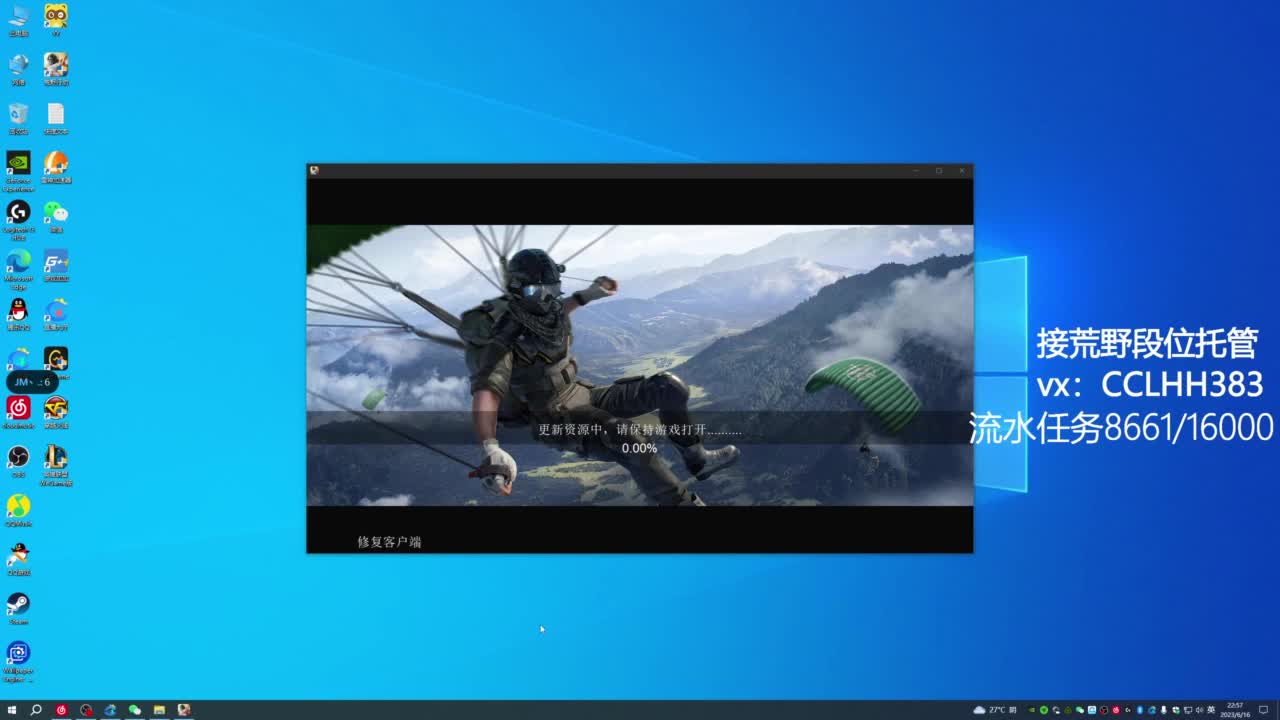Launch GeForce Experience from desktop
Viewport: 1280px width, 720px height.
pyautogui.click(x=18, y=170)
